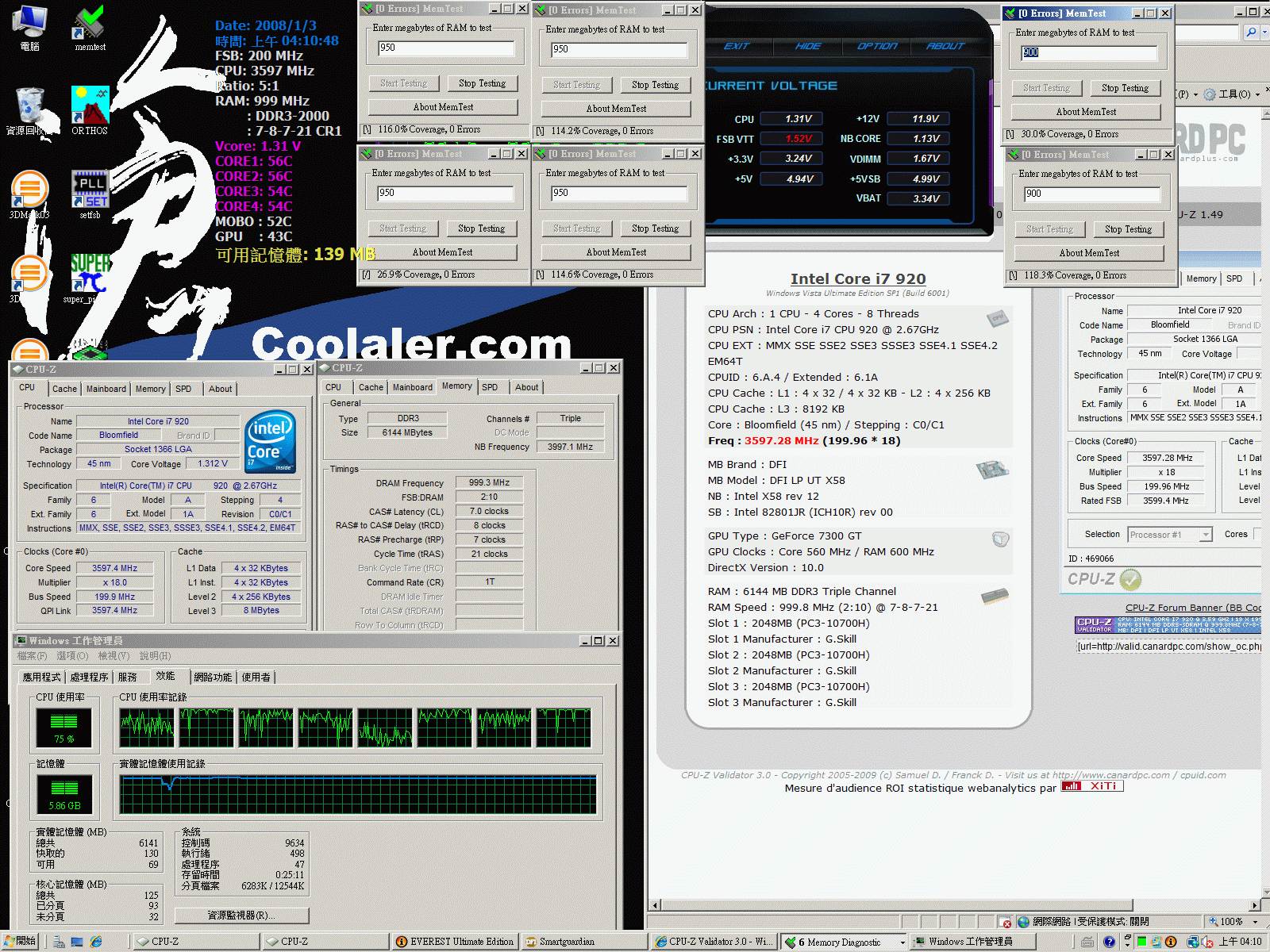
Task: Open the Processor #1 selection dropdown
Action: pos(1169,535)
